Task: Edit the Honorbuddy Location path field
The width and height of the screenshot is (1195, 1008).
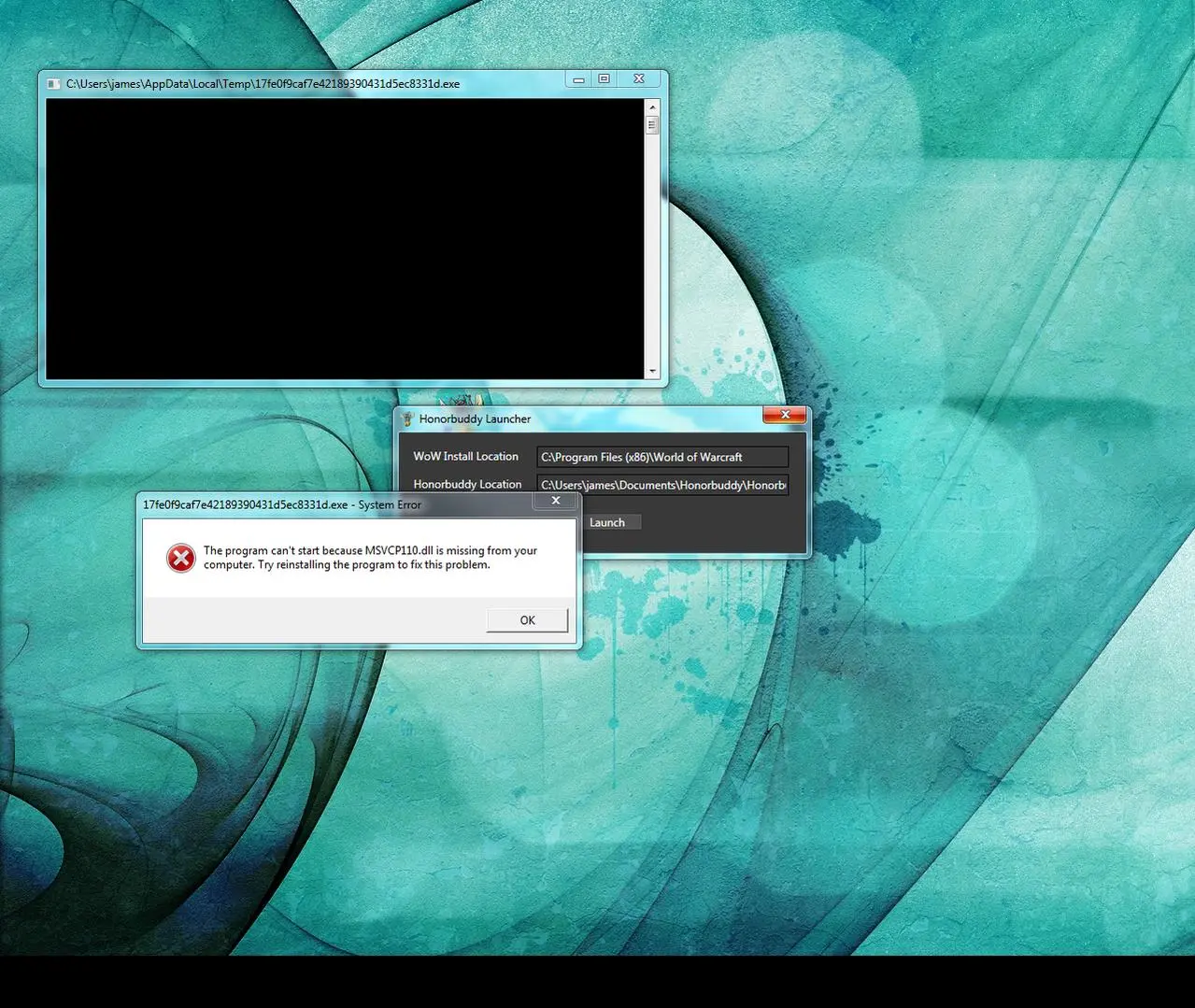Action: coord(662,485)
